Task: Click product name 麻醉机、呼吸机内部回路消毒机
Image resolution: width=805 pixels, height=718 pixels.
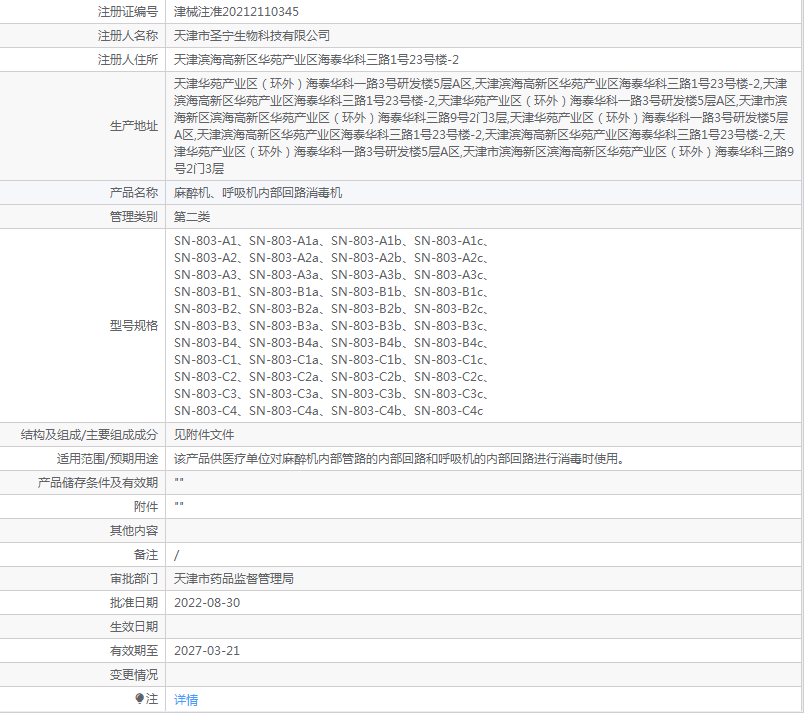Action: click(258, 193)
